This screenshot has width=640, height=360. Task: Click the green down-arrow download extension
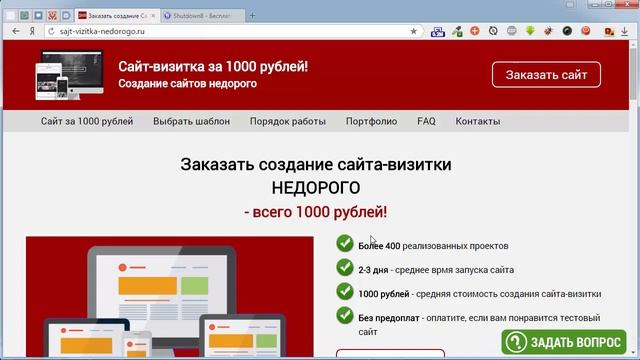point(530,31)
